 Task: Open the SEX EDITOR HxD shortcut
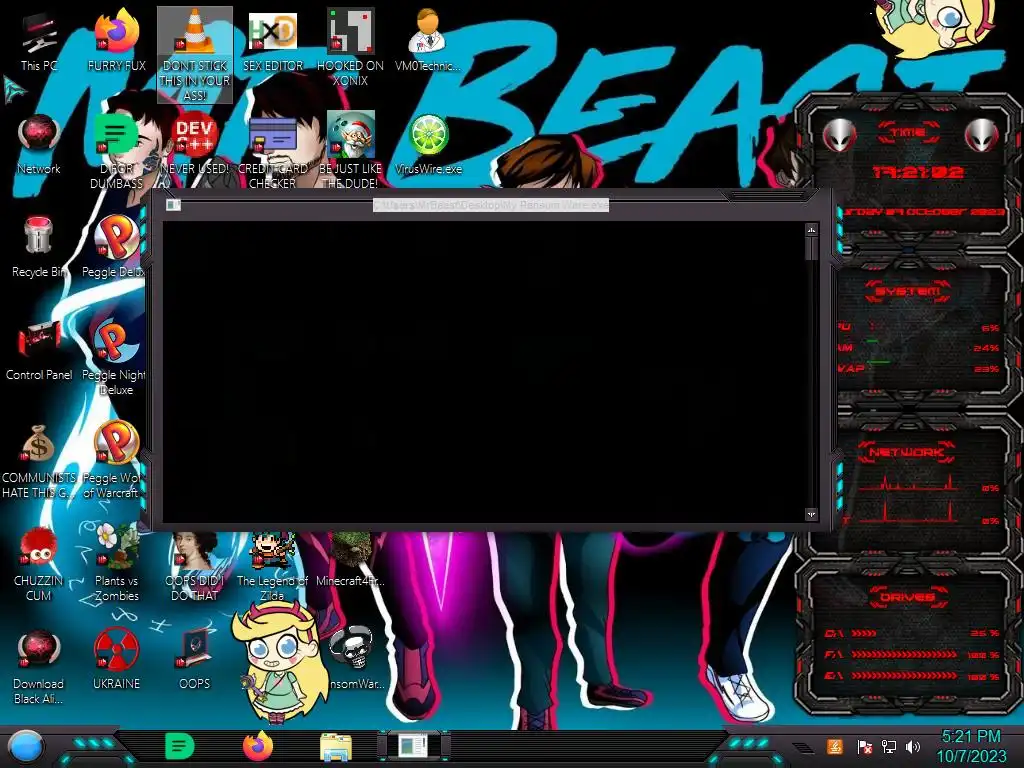pos(272,40)
